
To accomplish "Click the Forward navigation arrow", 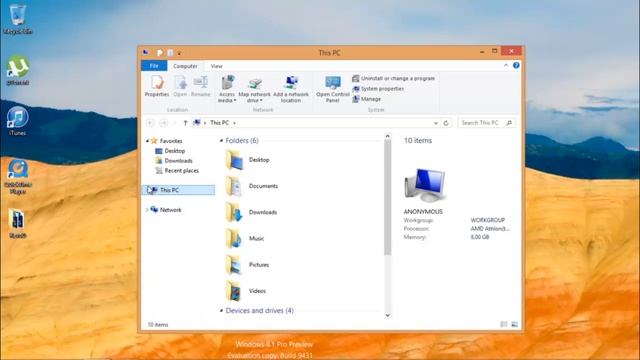I will (164, 123).
